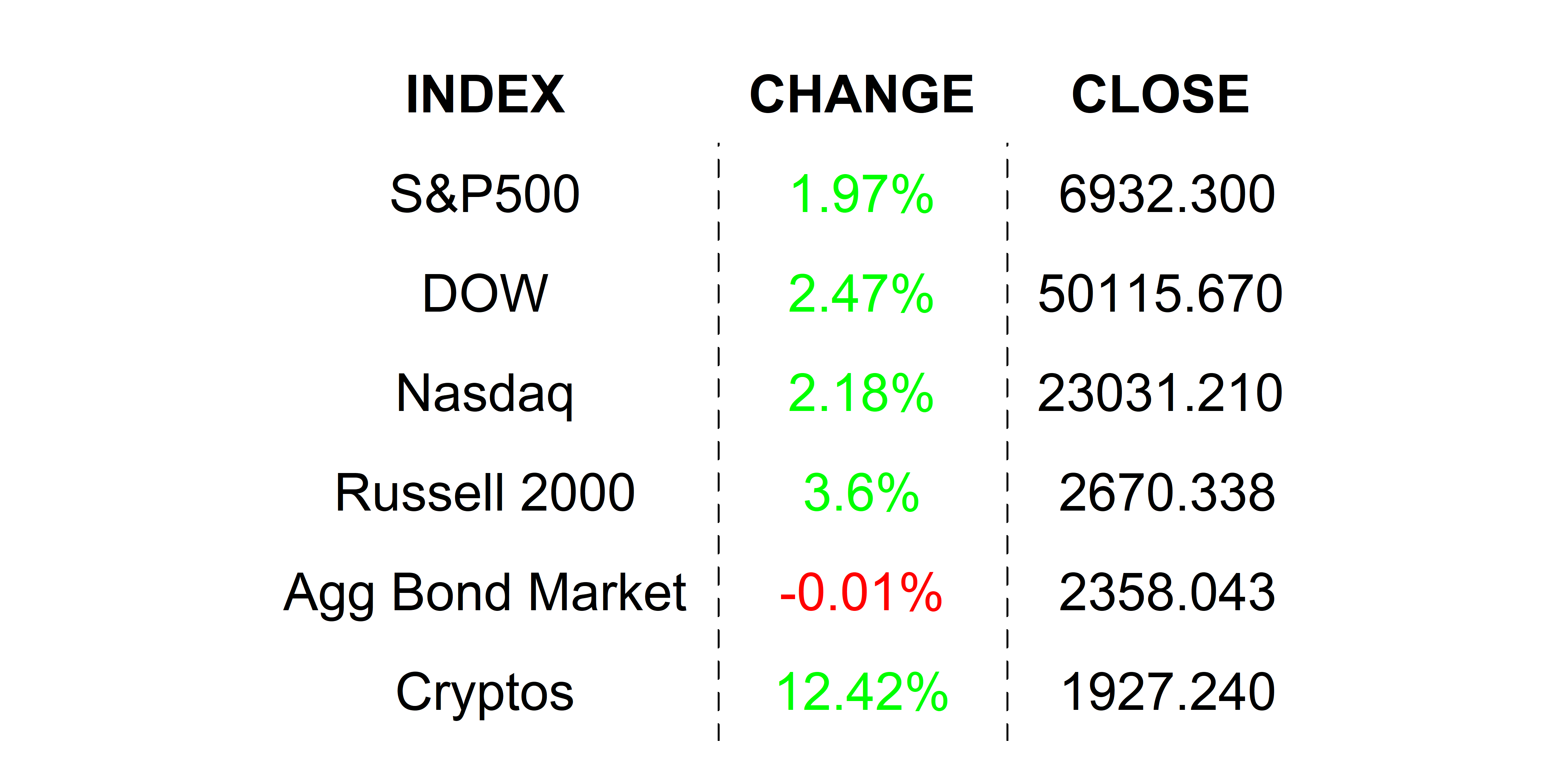The width and height of the screenshot is (1568, 784).
Task: Click the red -0.01% change value
Action: pyautogui.click(x=861, y=593)
